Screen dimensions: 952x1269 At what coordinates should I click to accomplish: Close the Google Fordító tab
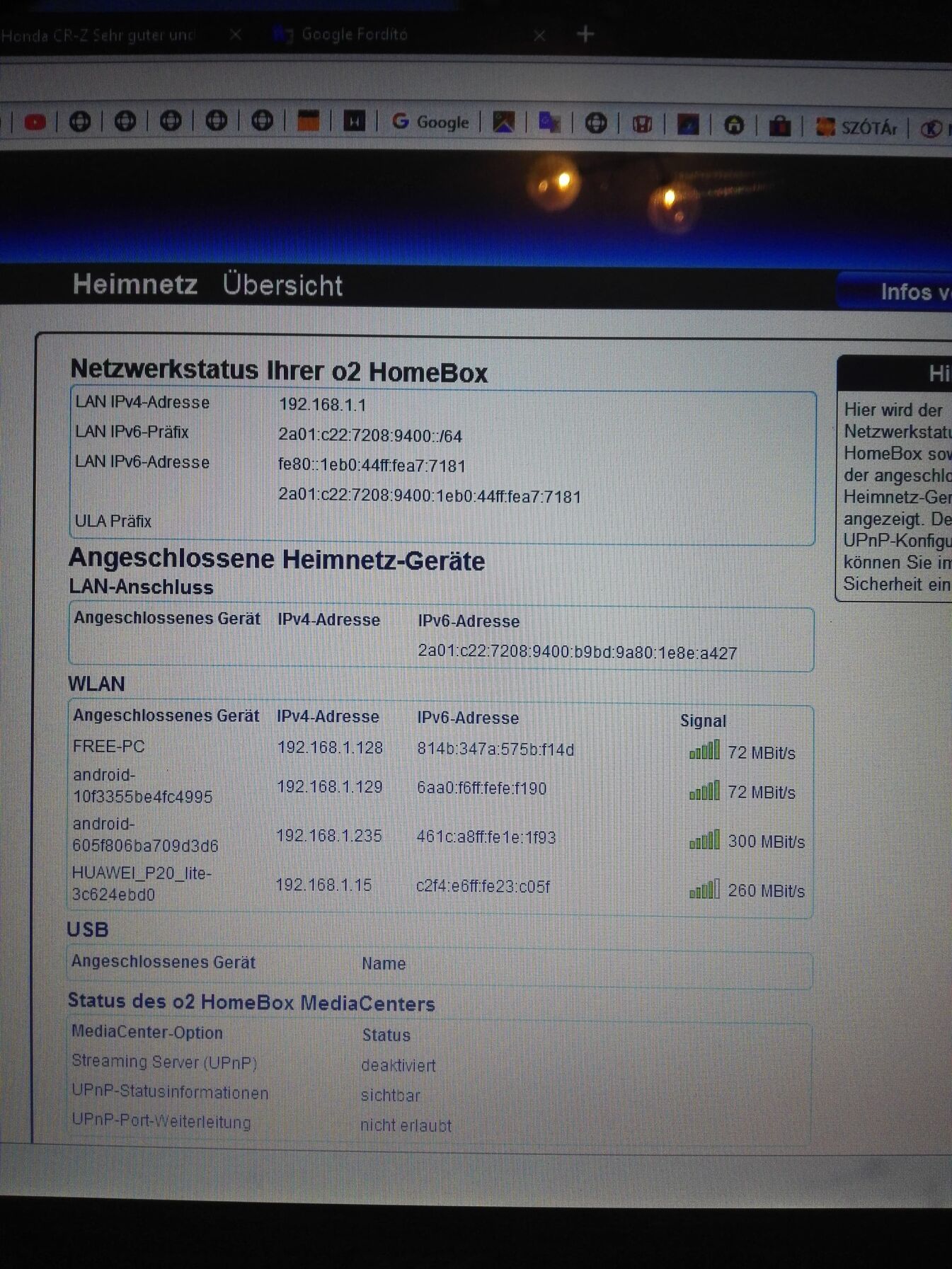539,35
